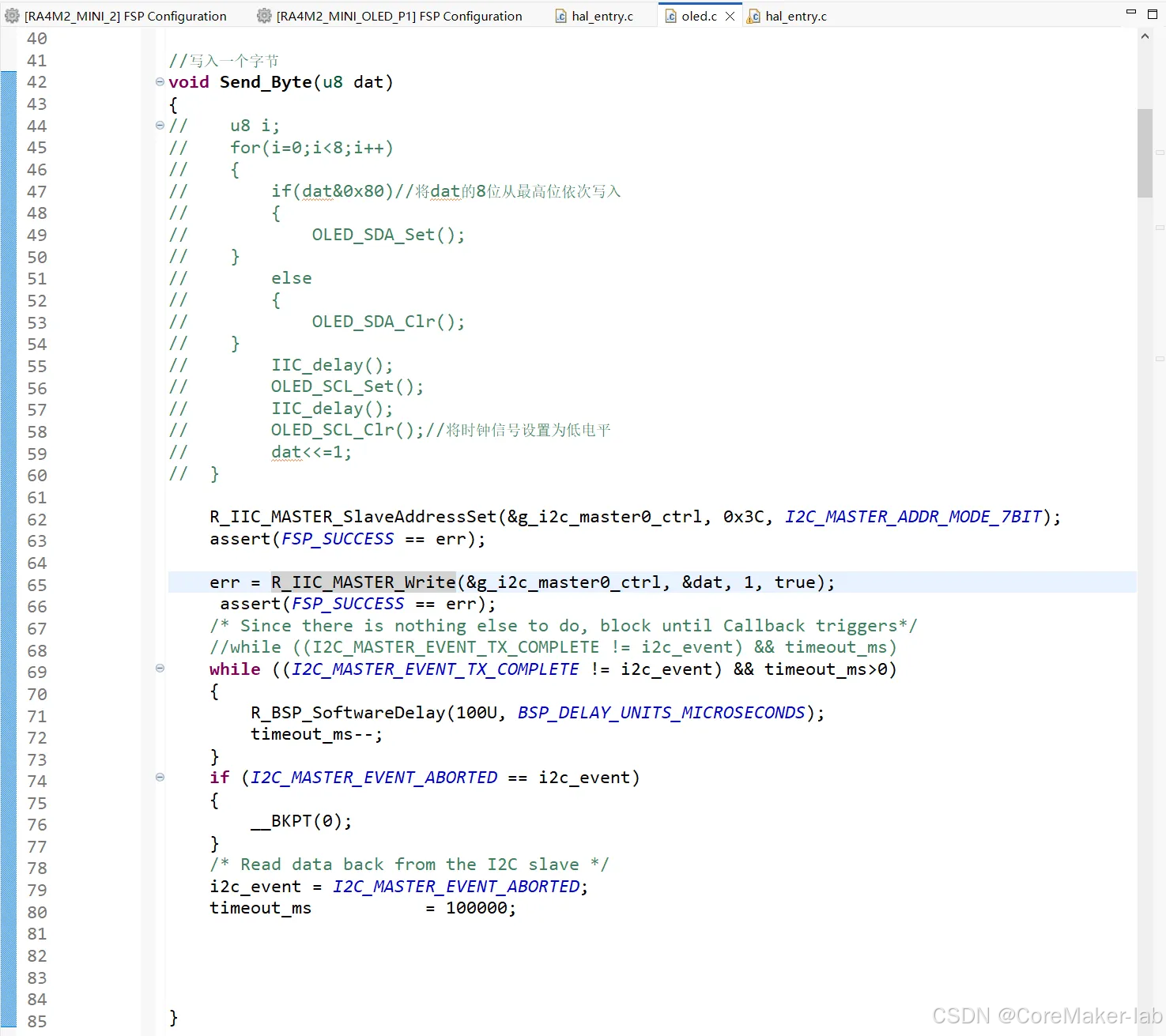This screenshot has width=1166, height=1036.
Task: Open the RA4M2_MINI_OLED_P1 FSP Configuration tab
Action: (x=391, y=16)
